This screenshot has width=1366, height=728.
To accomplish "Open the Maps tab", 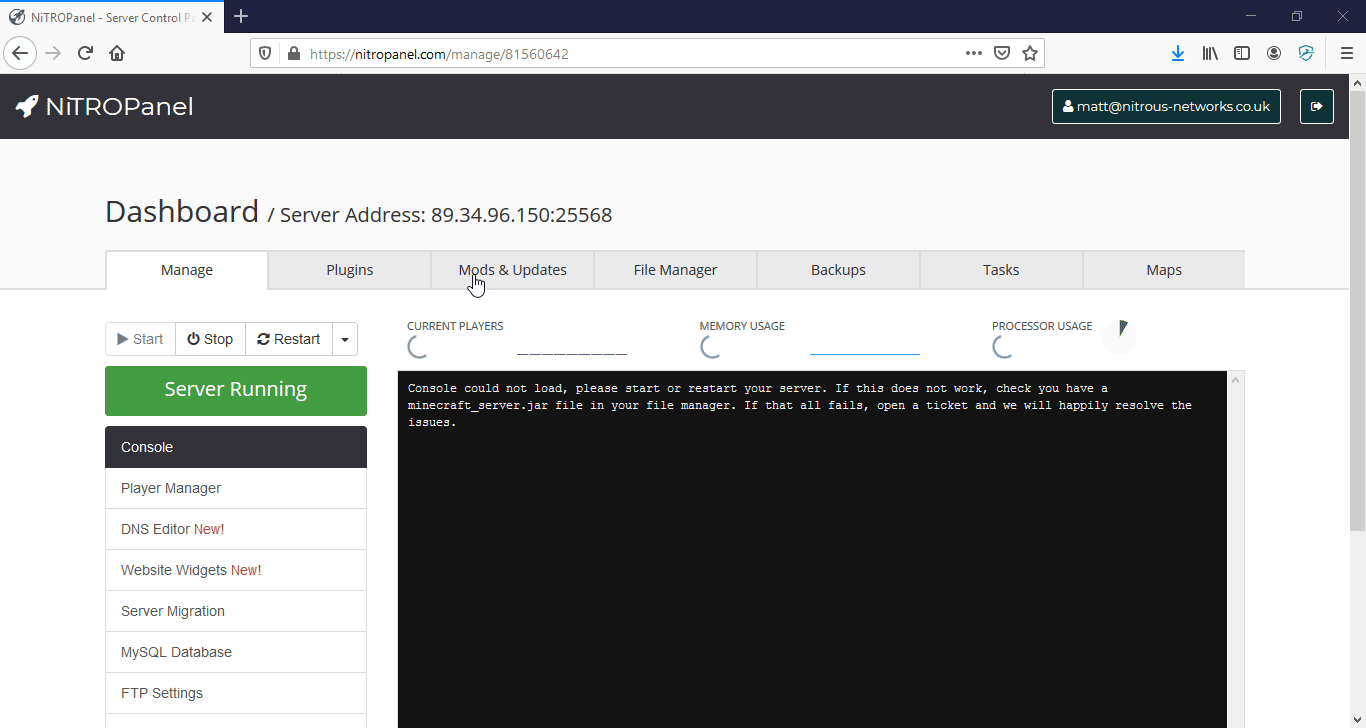I will pyautogui.click(x=1164, y=270).
